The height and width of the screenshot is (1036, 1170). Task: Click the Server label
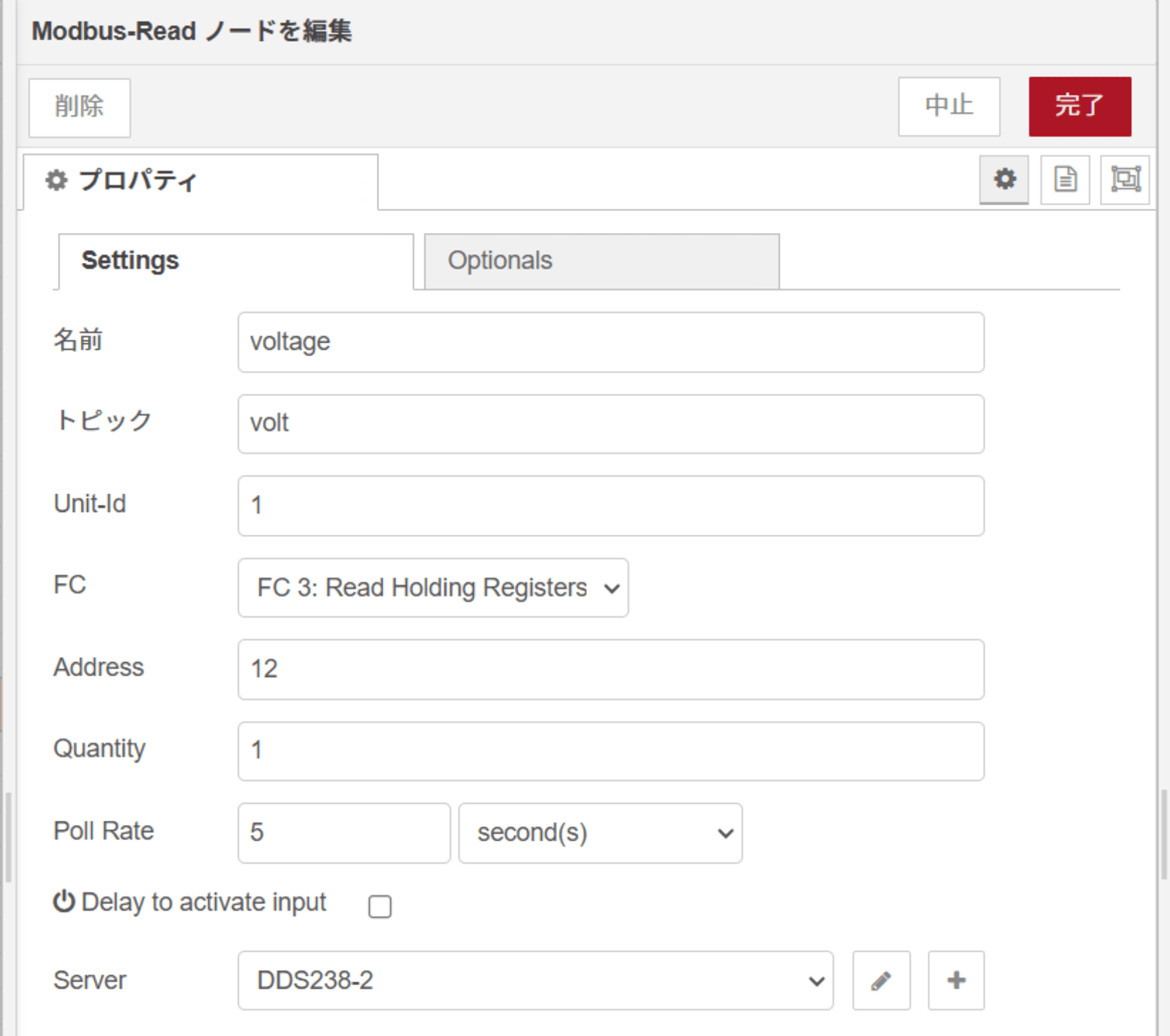pos(90,980)
